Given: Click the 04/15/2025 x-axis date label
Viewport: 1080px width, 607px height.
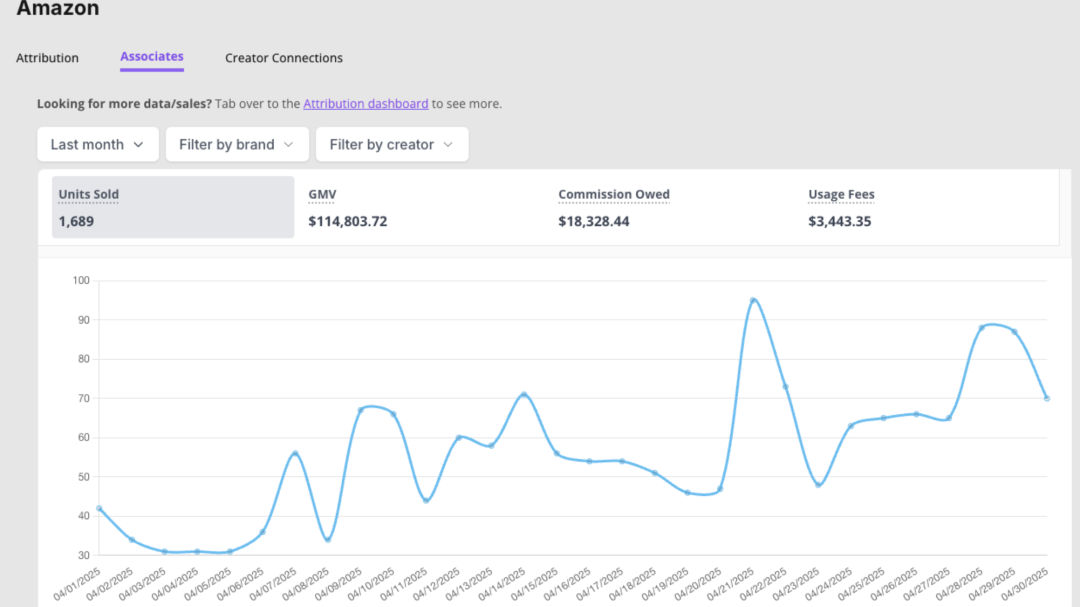Looking at the screenshot, I should coord(534,584).
